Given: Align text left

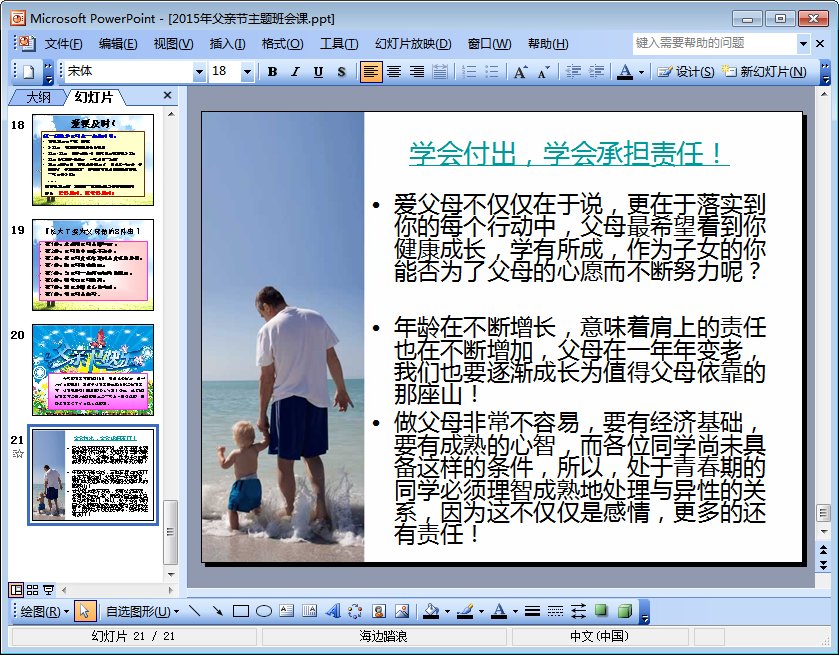Looking at the screenshot, I should pyautogui.click(x=371, y=72).
